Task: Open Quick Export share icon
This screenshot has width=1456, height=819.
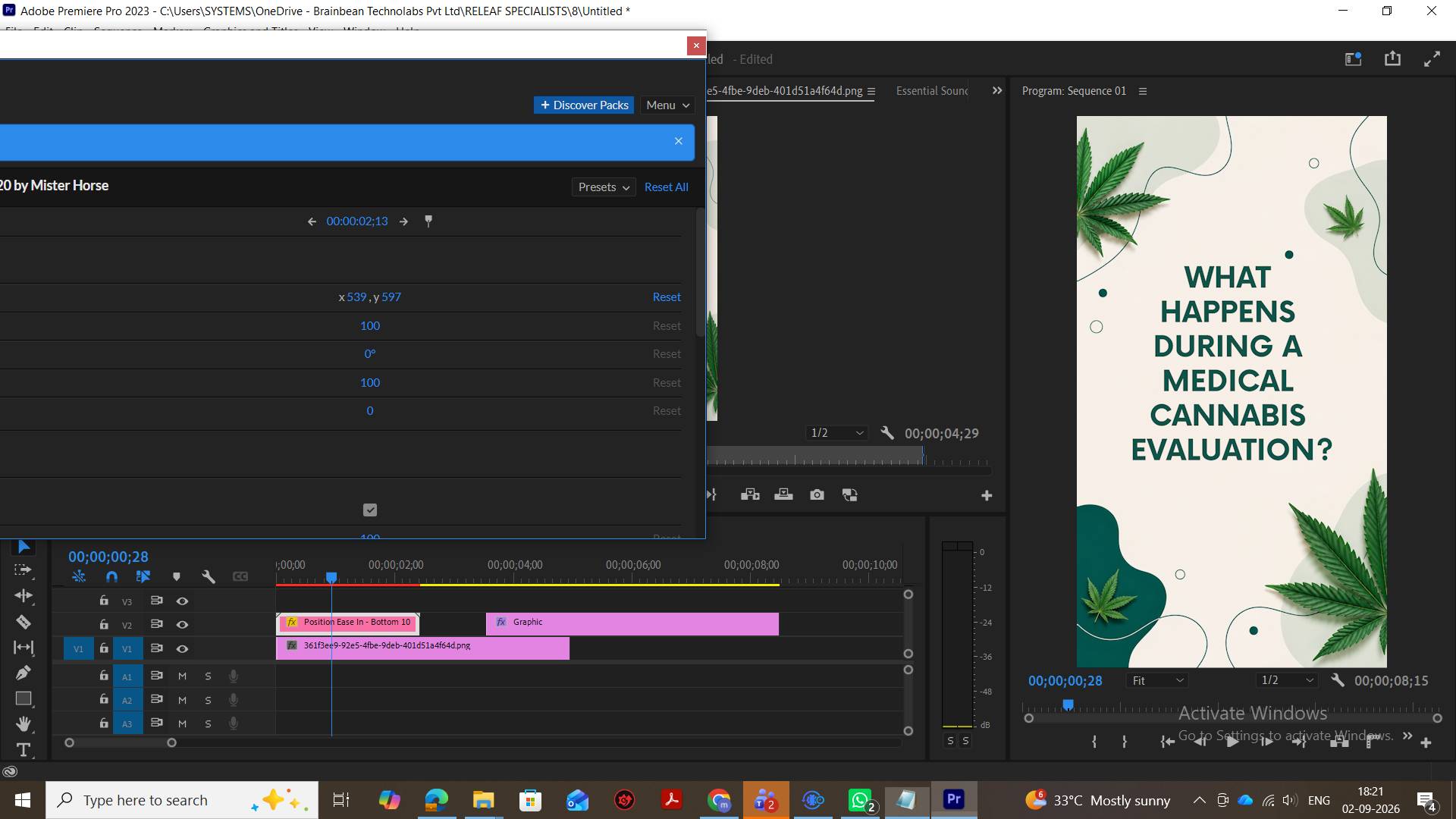Action: click(x=1392, y=58)
